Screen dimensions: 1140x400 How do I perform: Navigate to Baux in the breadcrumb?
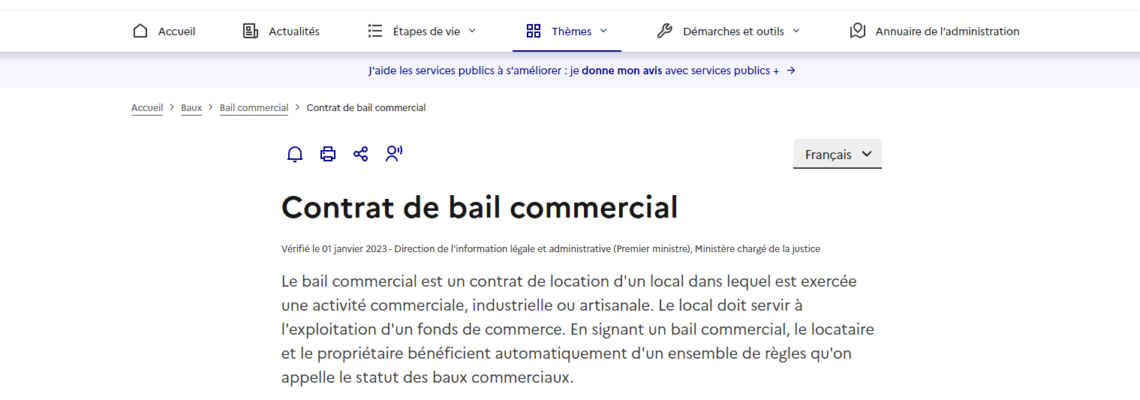click(x=191, y=108)
